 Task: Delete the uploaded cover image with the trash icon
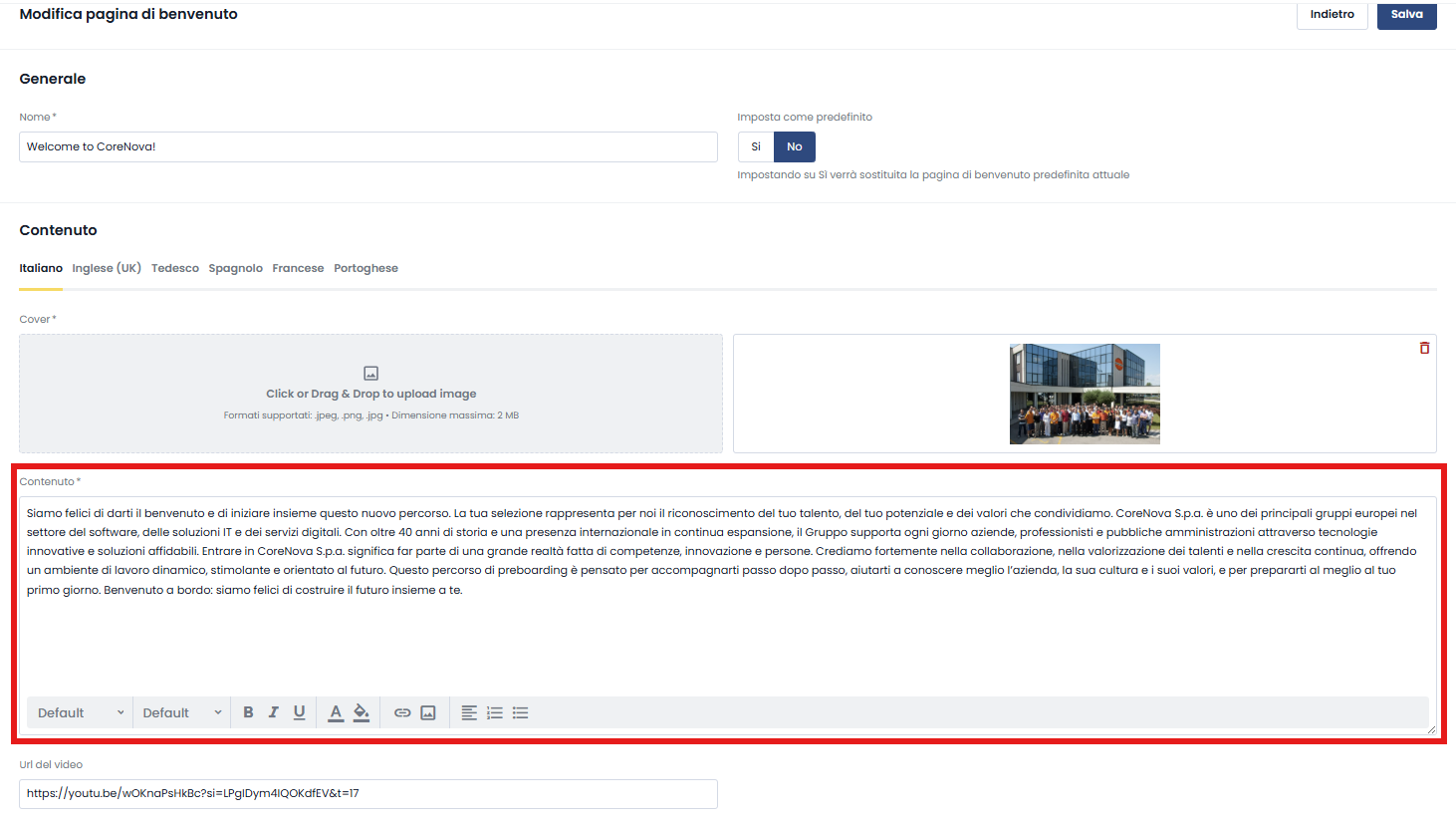(1424, 348)
